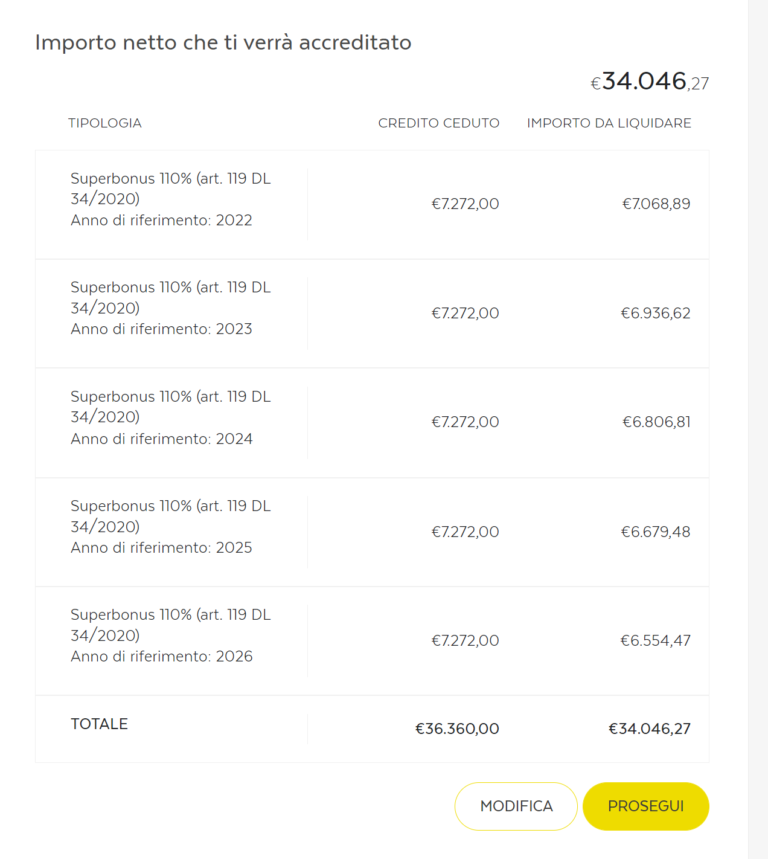Viewport: 768px width, 859px height.
Task: Click the PROSEGUI button
Action: point(645,806)
